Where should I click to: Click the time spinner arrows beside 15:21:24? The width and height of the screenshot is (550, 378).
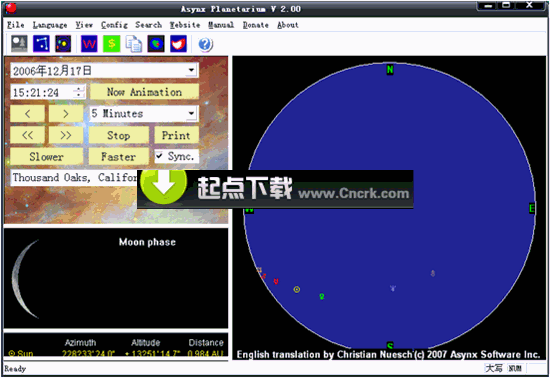click(79, 92)
